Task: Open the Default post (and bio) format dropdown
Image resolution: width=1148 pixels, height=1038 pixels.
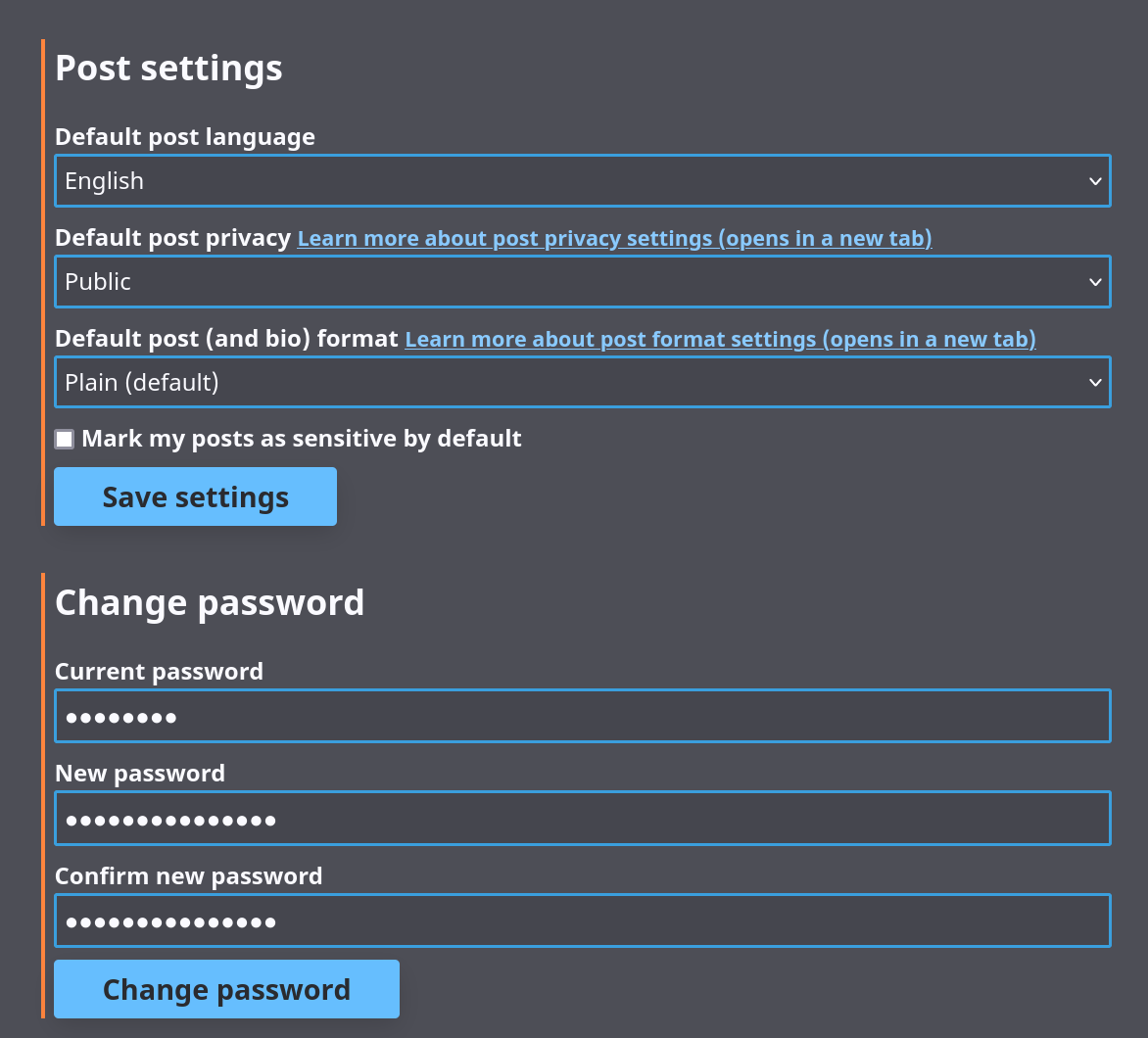Action: coord(583,382)
